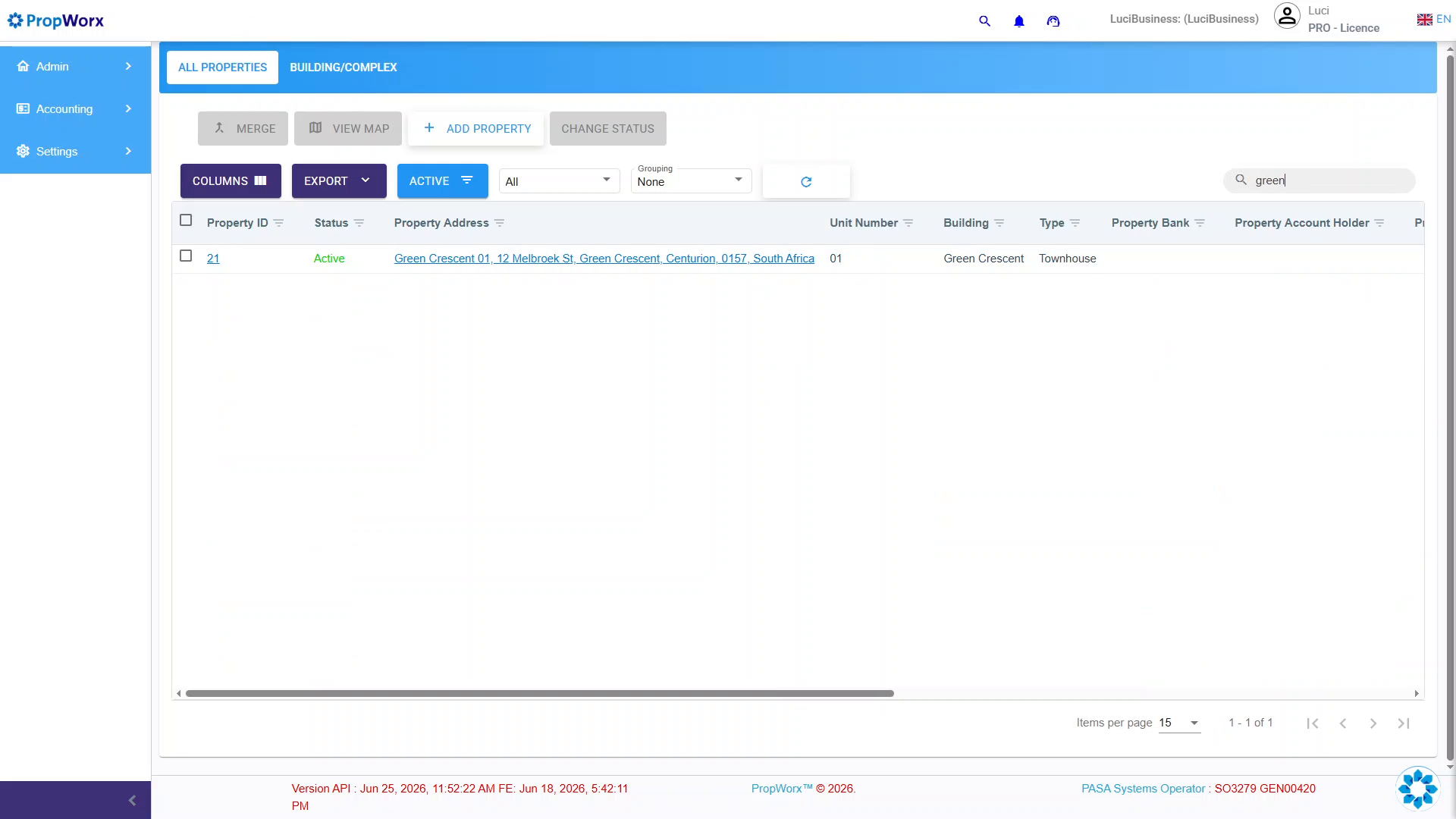This screenshot has width=1456, height=819.
Task: Switch to the Building/Complex tab
Action: coord(344,67)
